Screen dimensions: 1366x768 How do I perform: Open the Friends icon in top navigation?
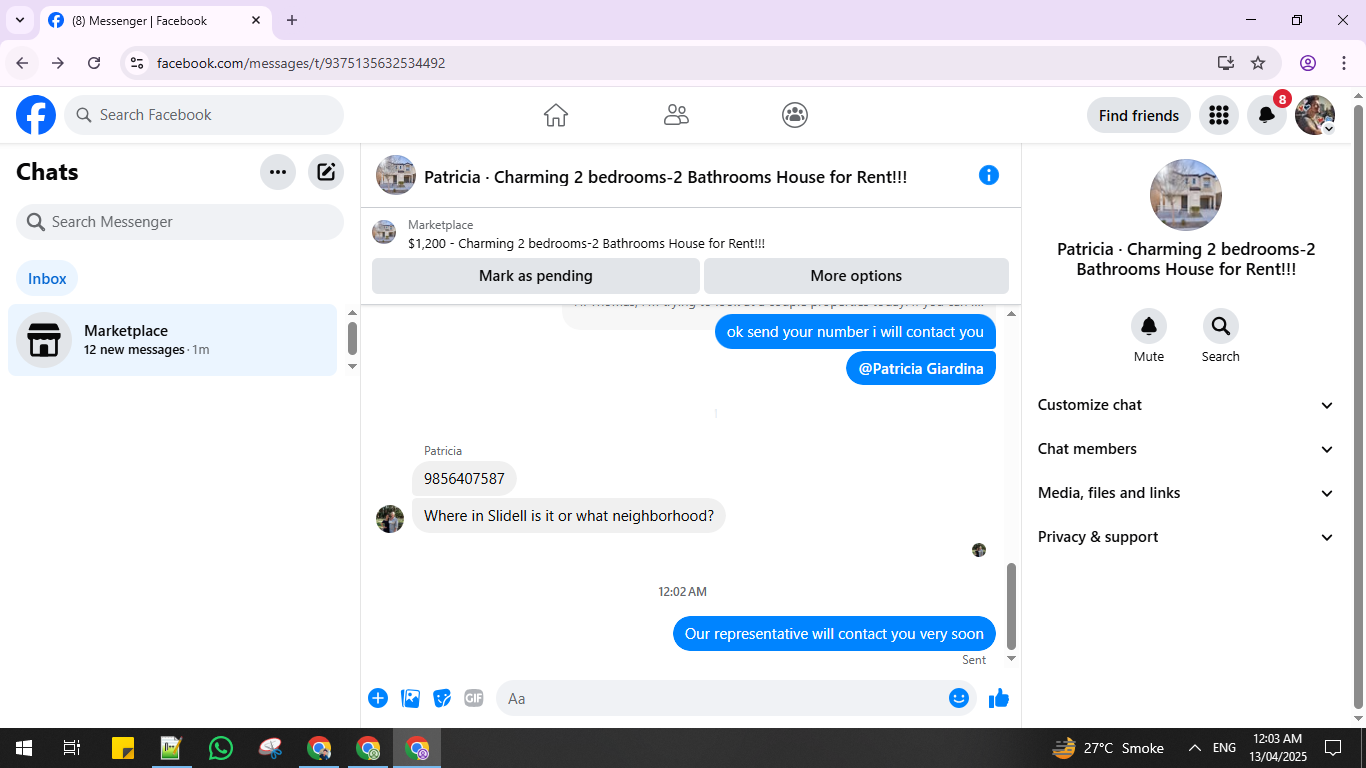(676, 115)
